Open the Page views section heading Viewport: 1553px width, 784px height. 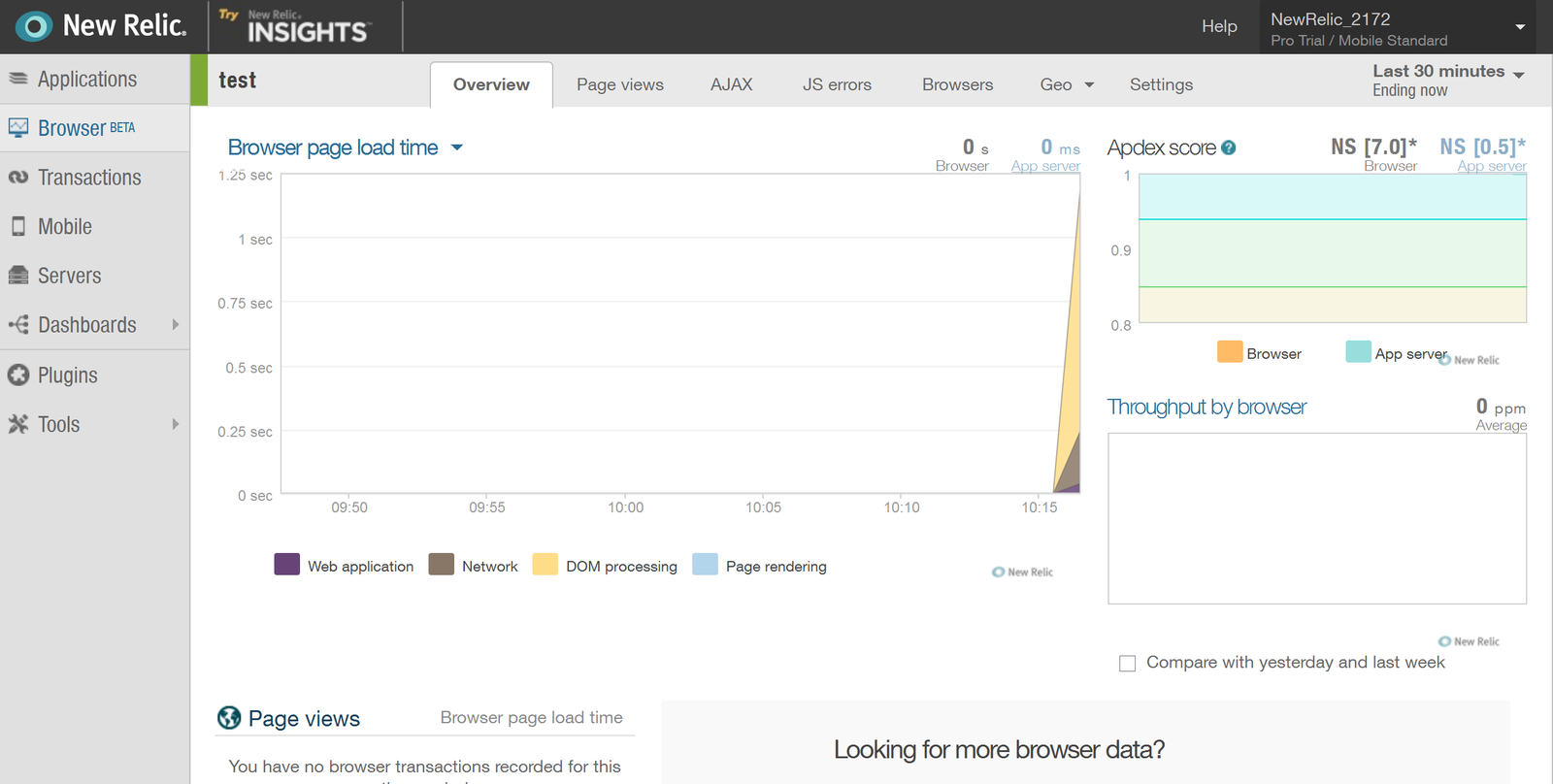304,718
